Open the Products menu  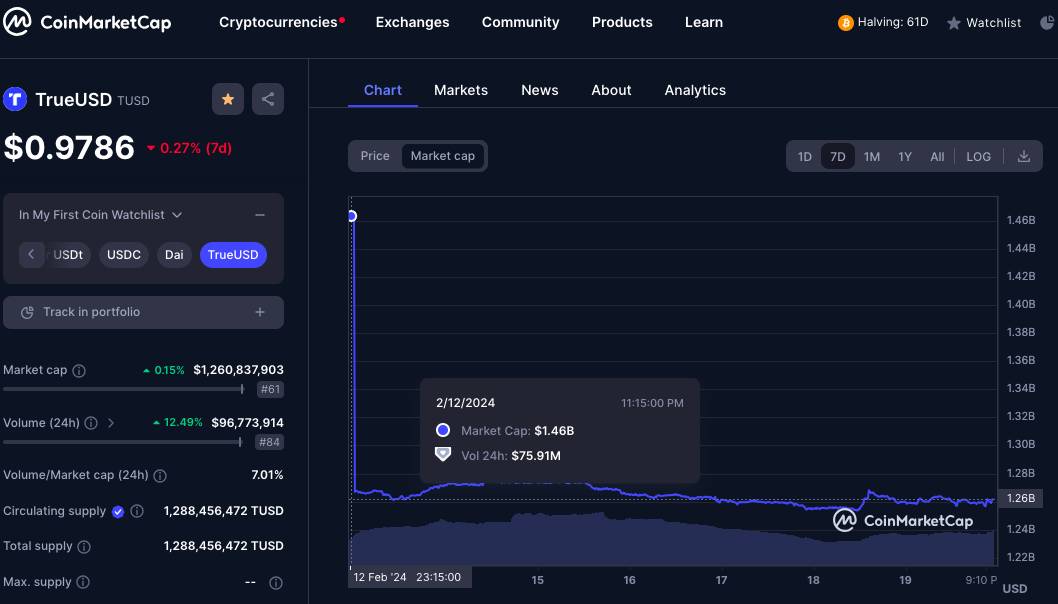coord(622,22)
